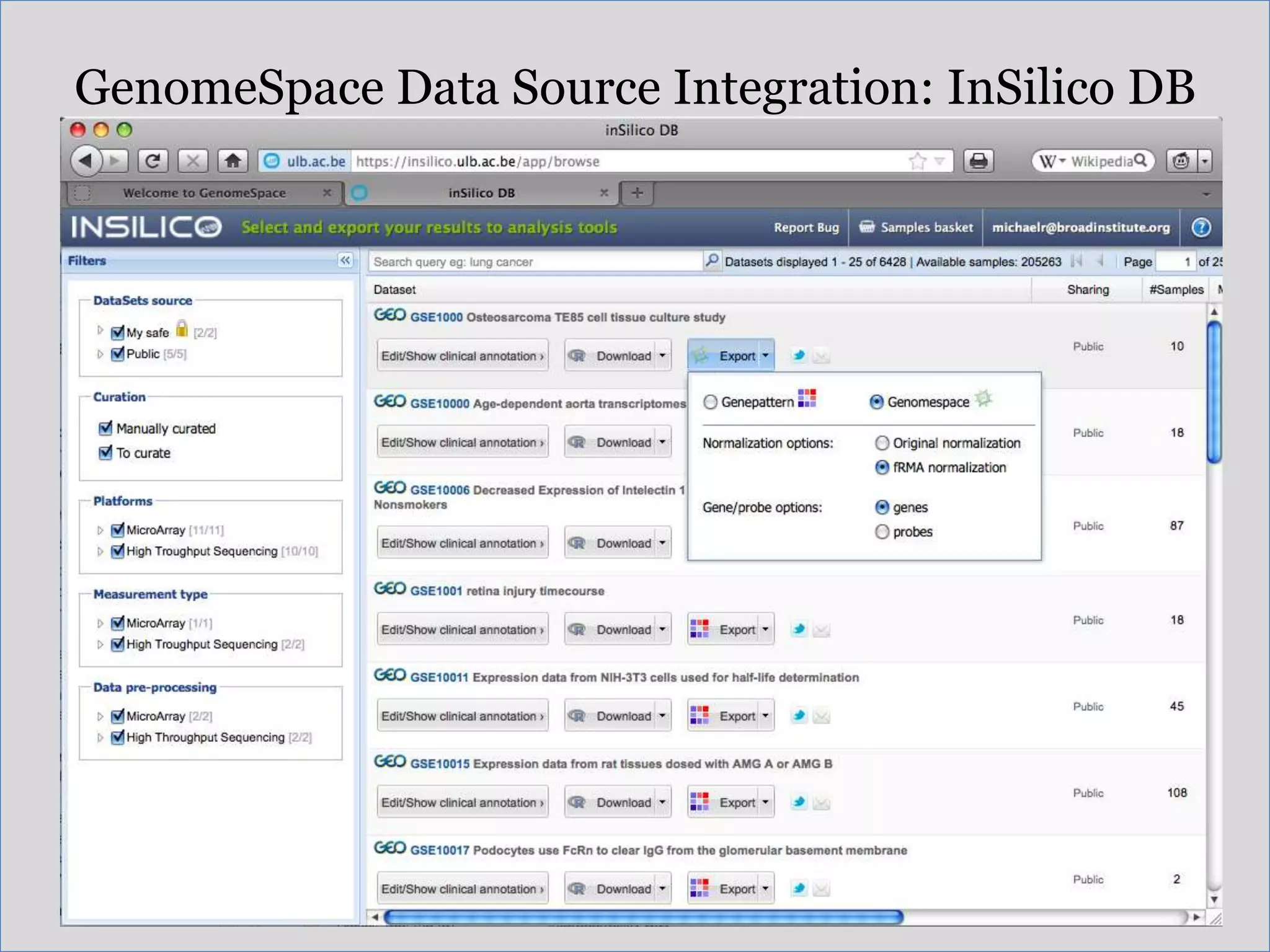The height and width of the screenshot is (952, 1270).
Task: Click the lock icon next to My safe
Action: [x=182, y=328]
